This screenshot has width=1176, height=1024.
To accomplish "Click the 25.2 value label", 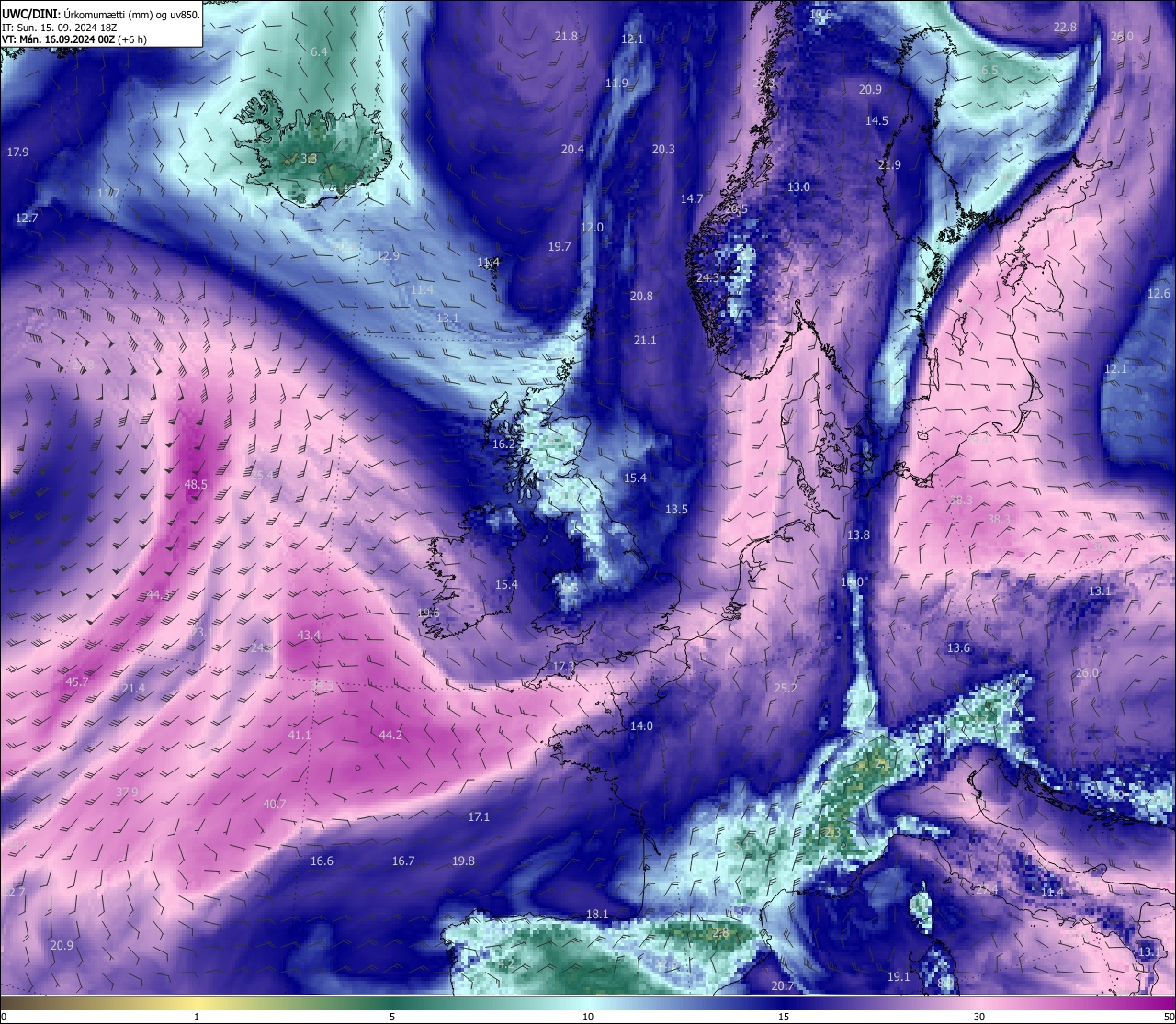I will (x=786, y=688).
